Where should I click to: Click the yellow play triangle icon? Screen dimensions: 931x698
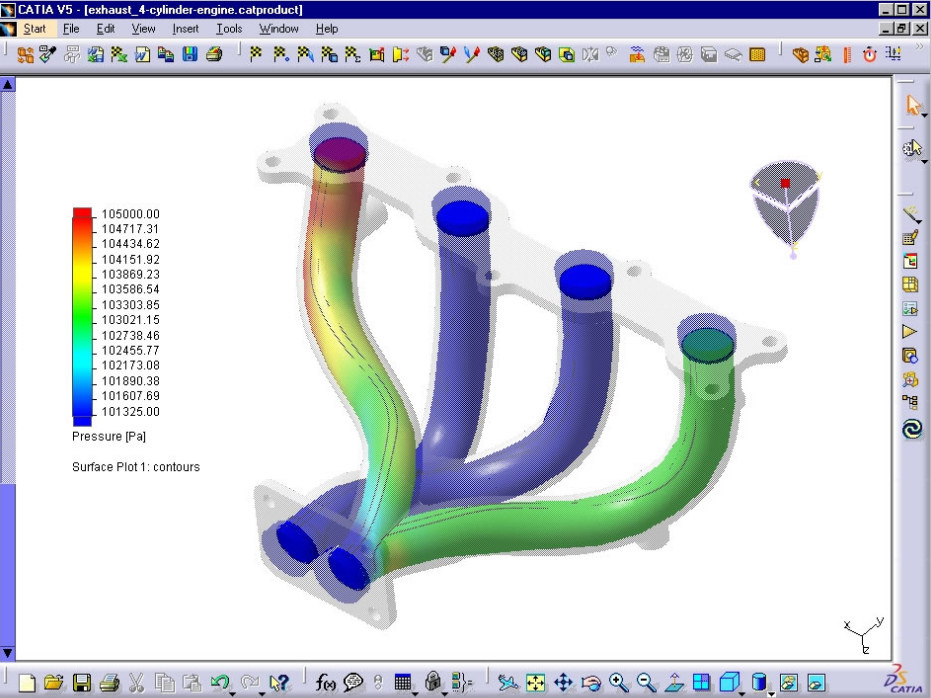click(x=910, y=332)
